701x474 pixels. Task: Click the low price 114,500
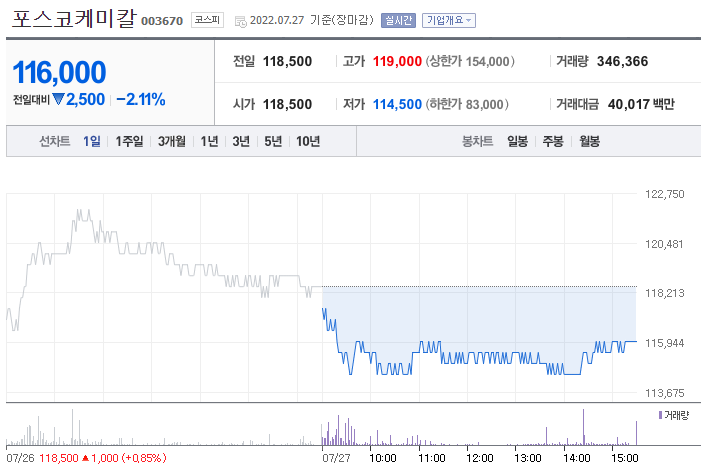pos(397,104)
